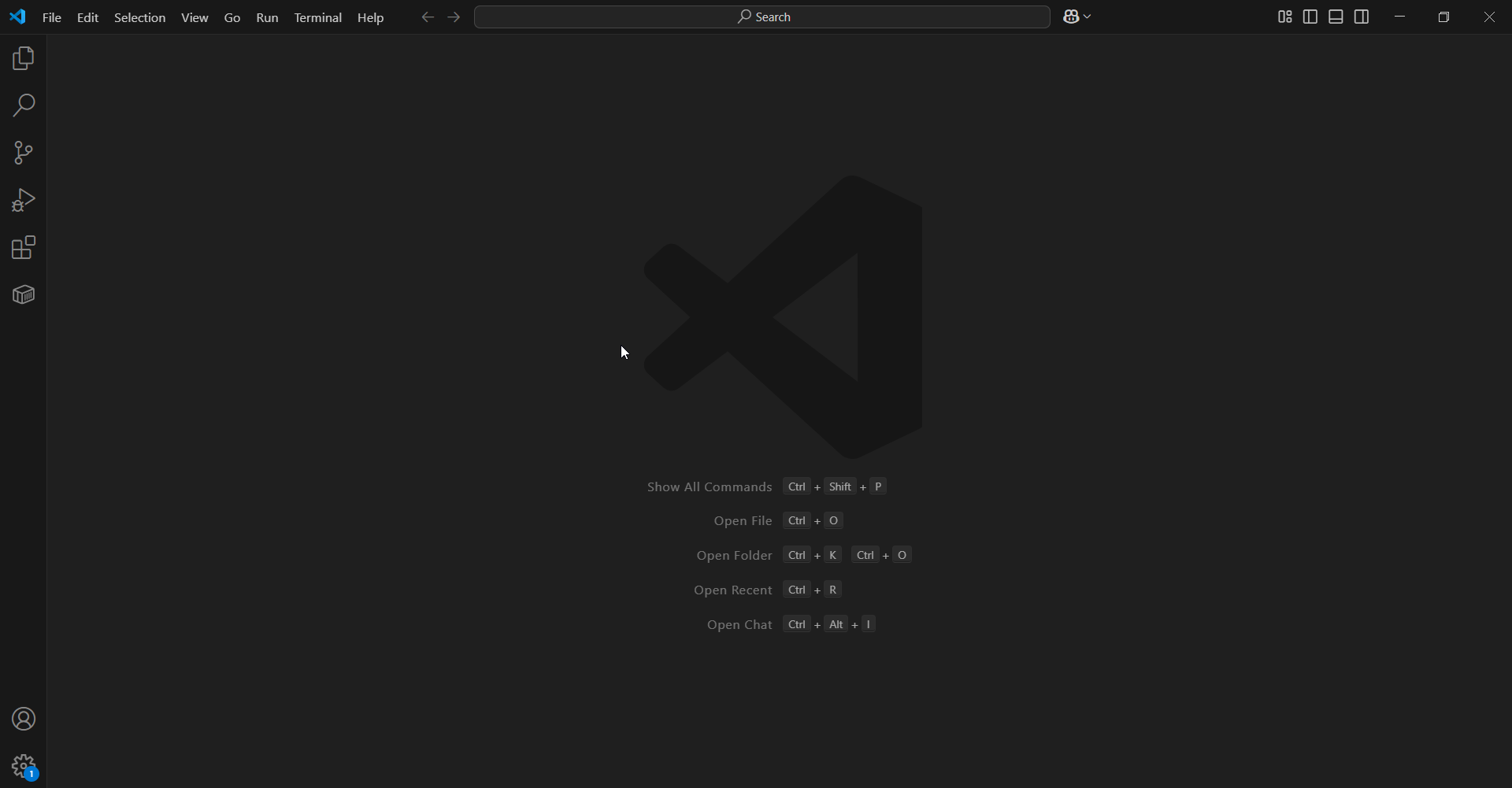Close the VS Code window

point(1489,17)
